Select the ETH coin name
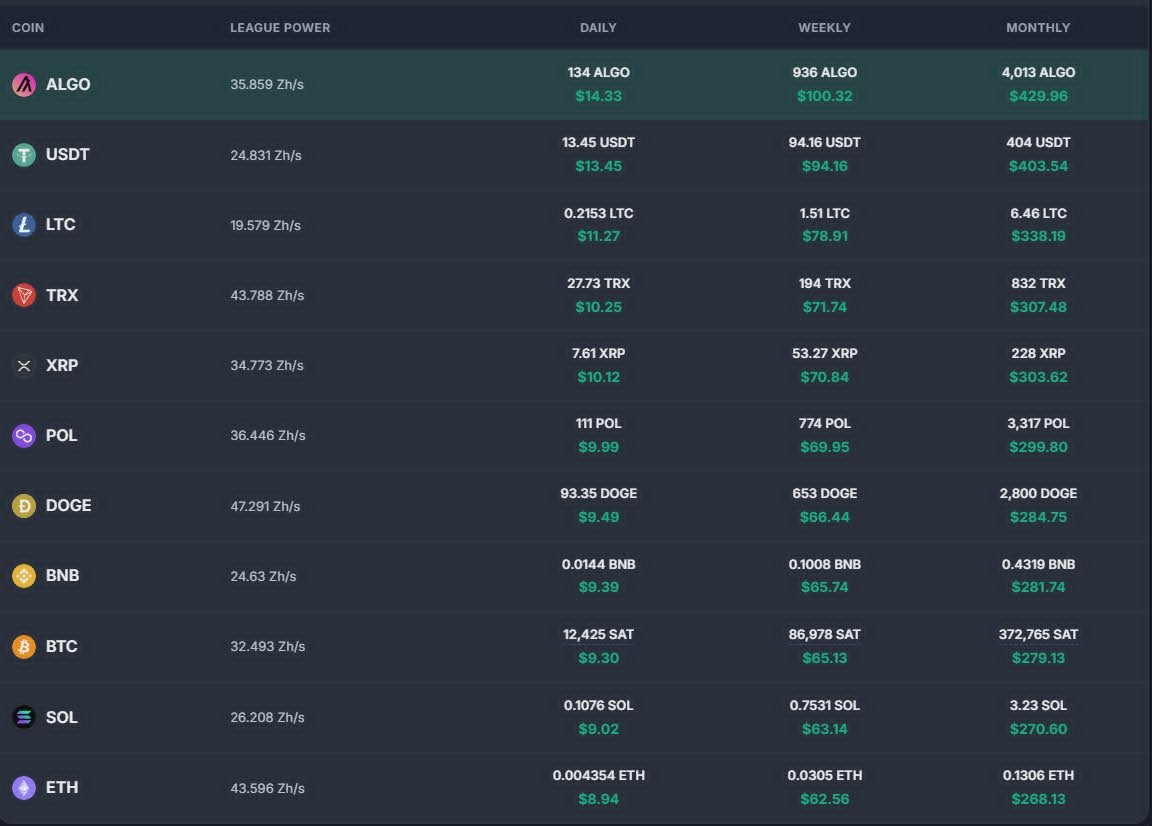Screen dimensions: 1152x826 tap(62, 787)
